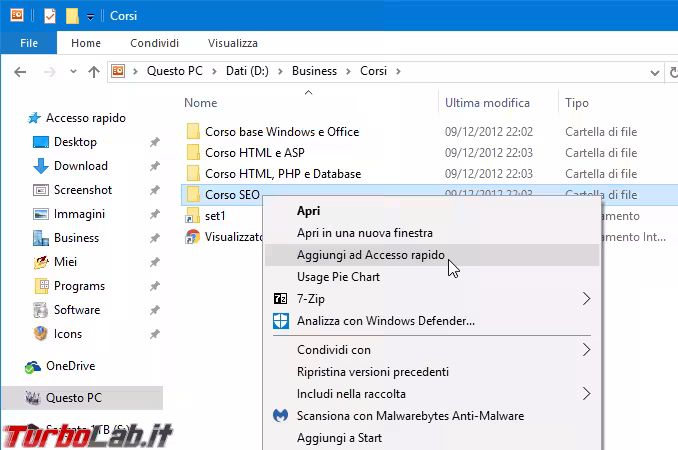Click the pin icon next to Immagini

155,214
